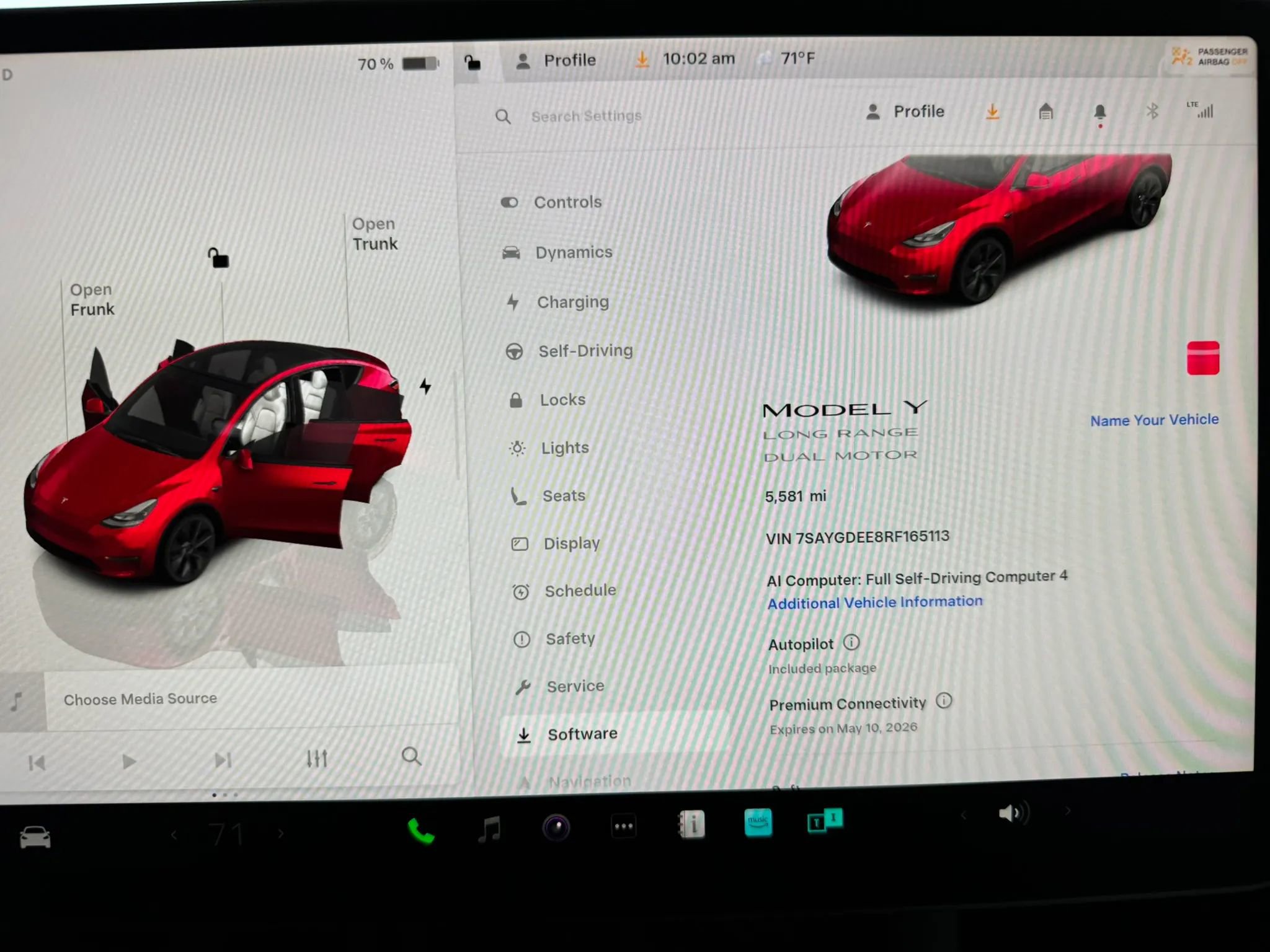The width and height of the screenshot is (1270, 952).
Task: Open the dashcam camera app
Action: (x=556, y=827)
